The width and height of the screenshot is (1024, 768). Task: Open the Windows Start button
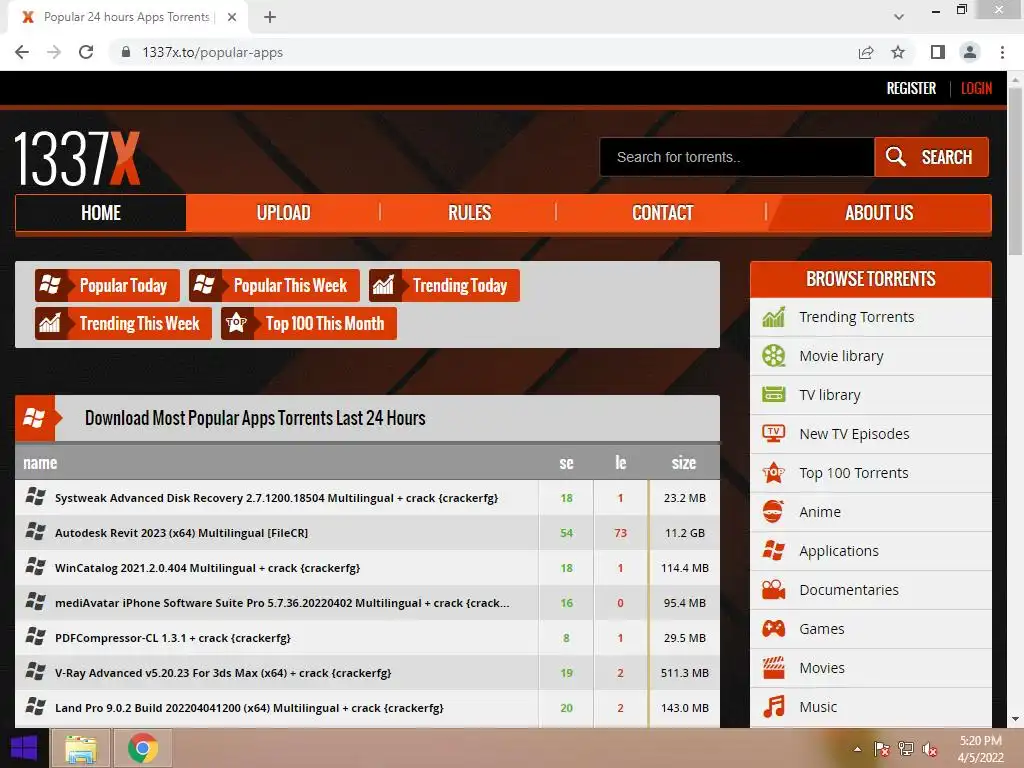coord(24,748)
